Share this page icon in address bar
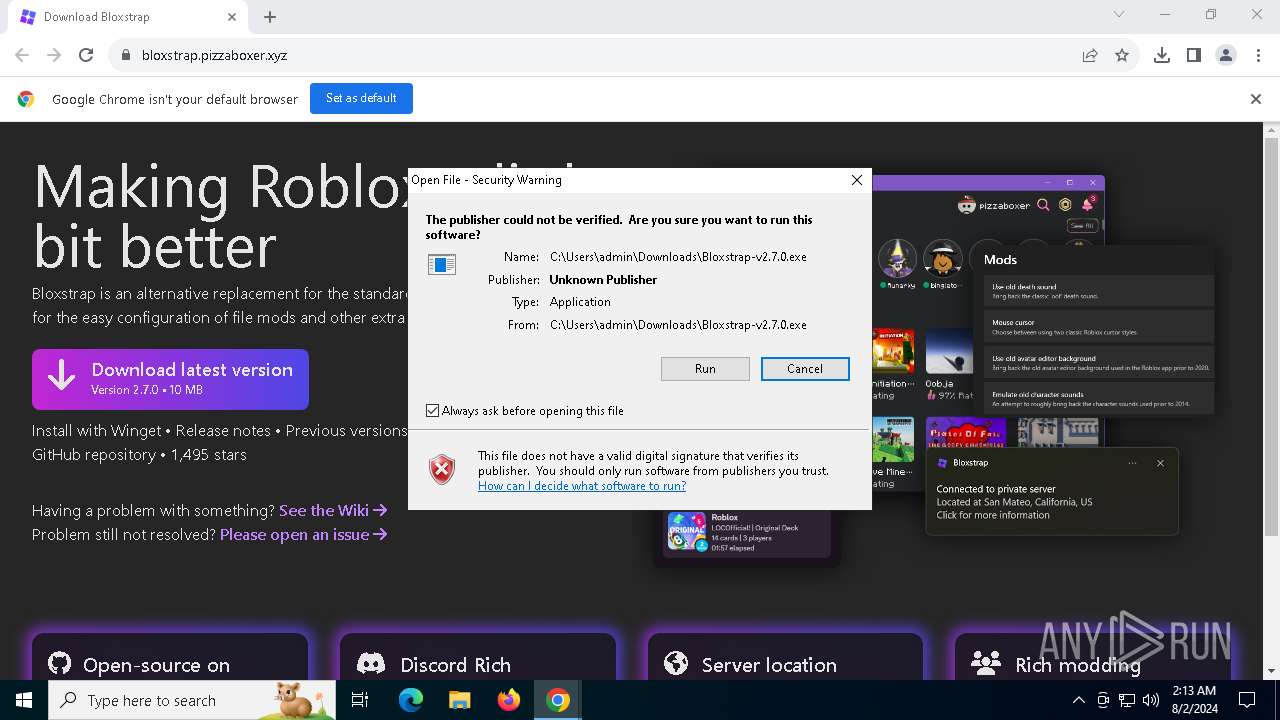This screenshot has height=720, width=1280. (1090, 55)
